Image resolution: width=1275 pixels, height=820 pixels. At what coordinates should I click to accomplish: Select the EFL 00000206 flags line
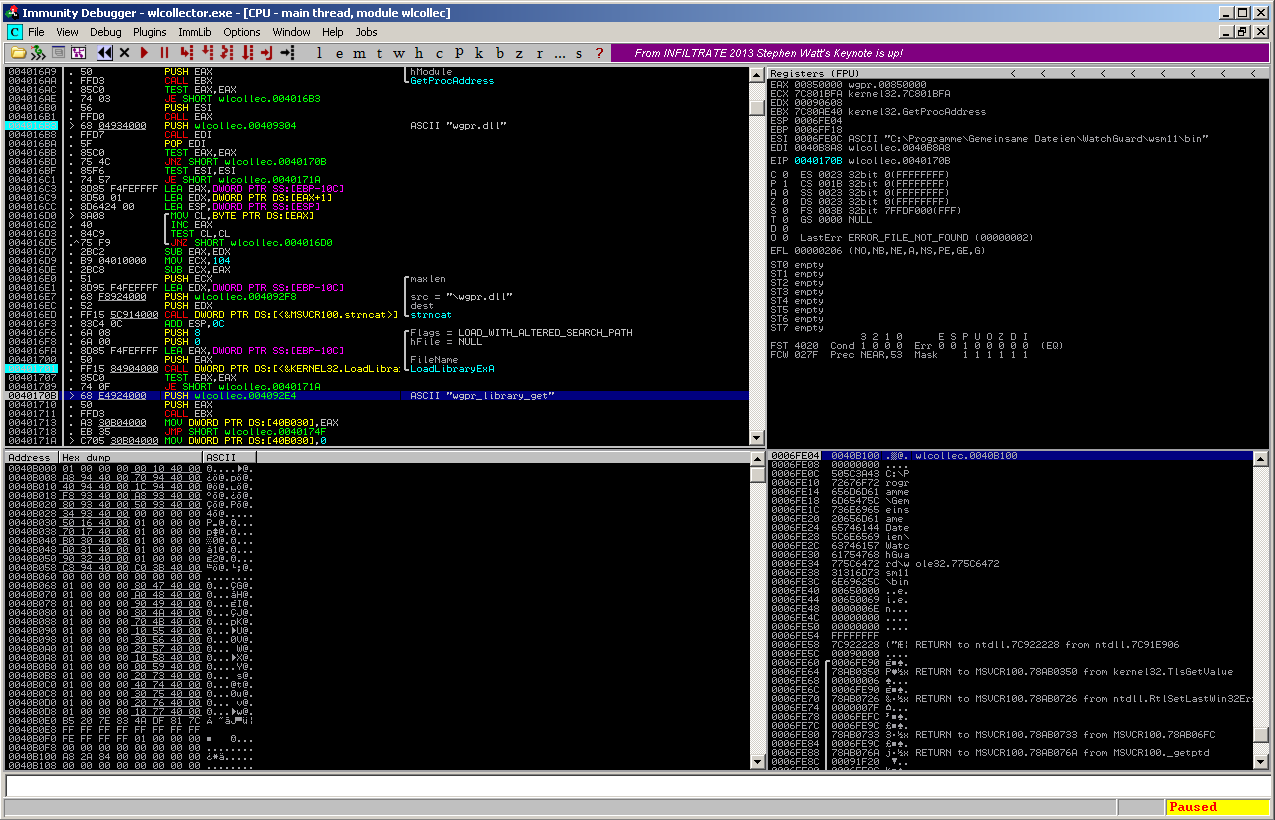coord(878,251)
